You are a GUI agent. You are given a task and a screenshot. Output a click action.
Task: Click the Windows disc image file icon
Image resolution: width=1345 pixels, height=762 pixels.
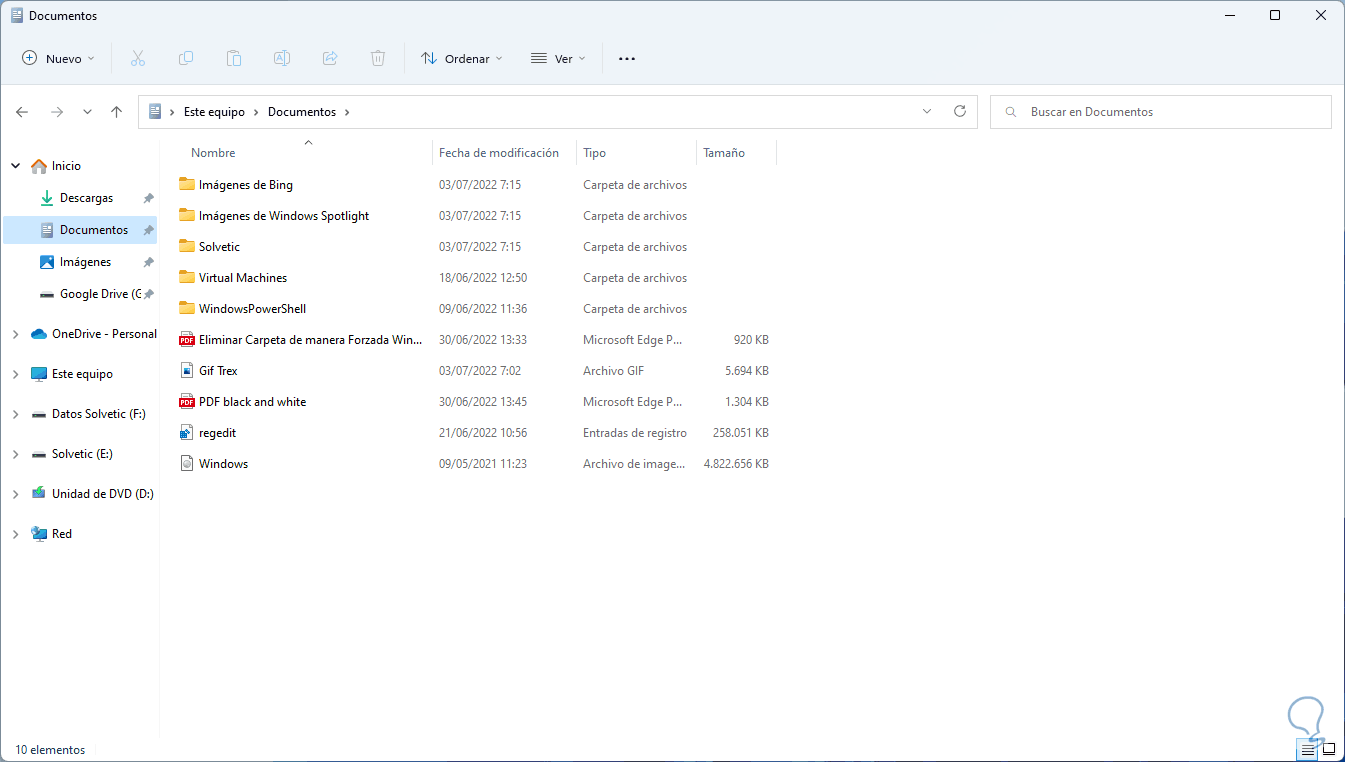pos(186,464)
